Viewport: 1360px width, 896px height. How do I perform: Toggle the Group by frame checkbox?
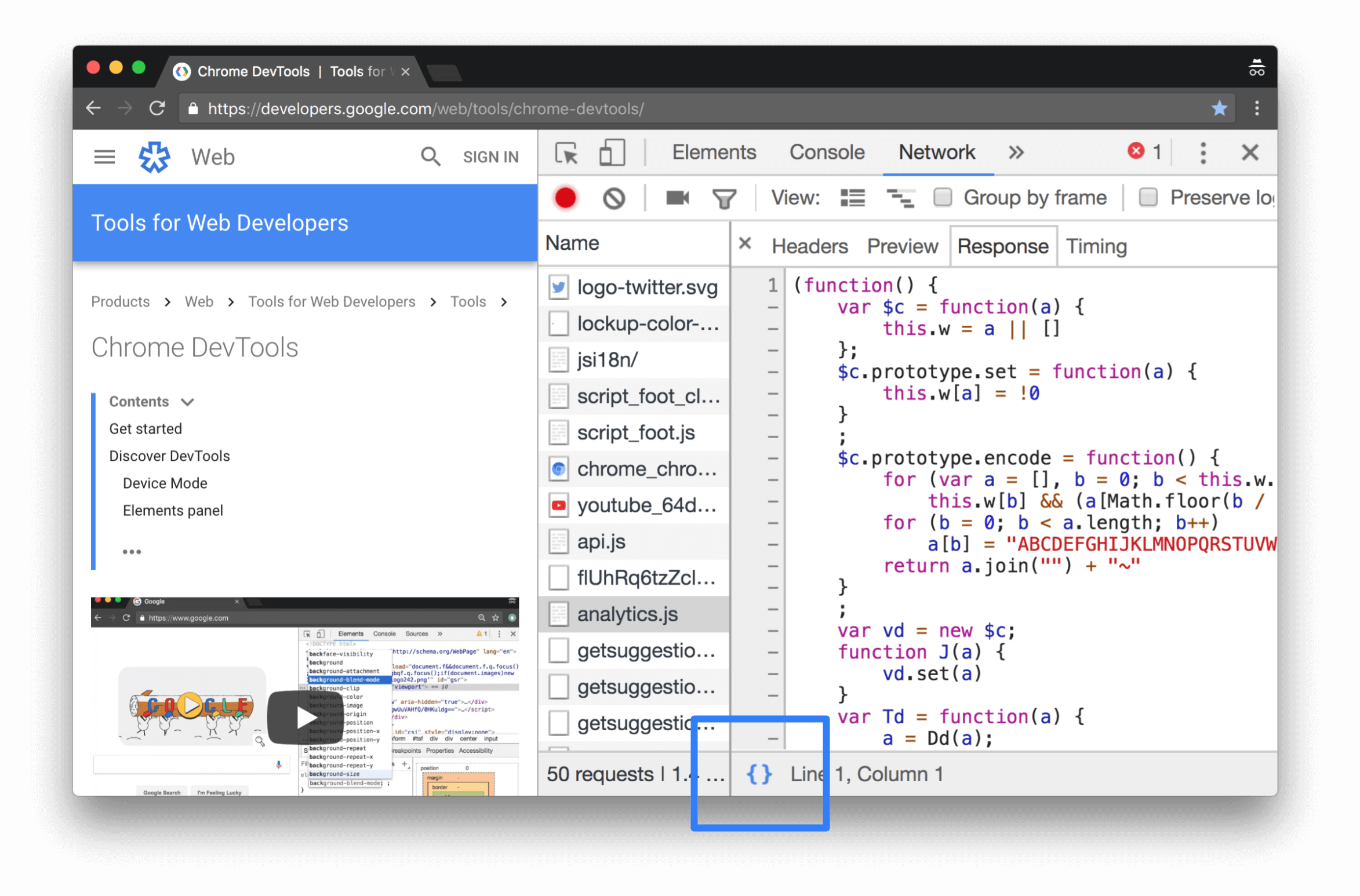(942, 197)
